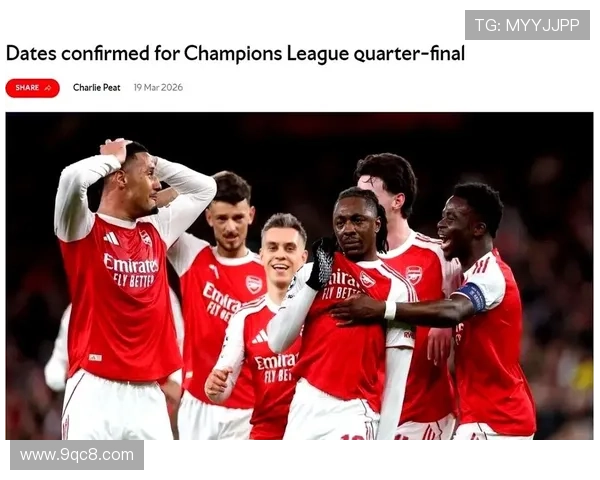Click the black glove on the raised hand
Screen dimensions: 600x480
(321, 264)
